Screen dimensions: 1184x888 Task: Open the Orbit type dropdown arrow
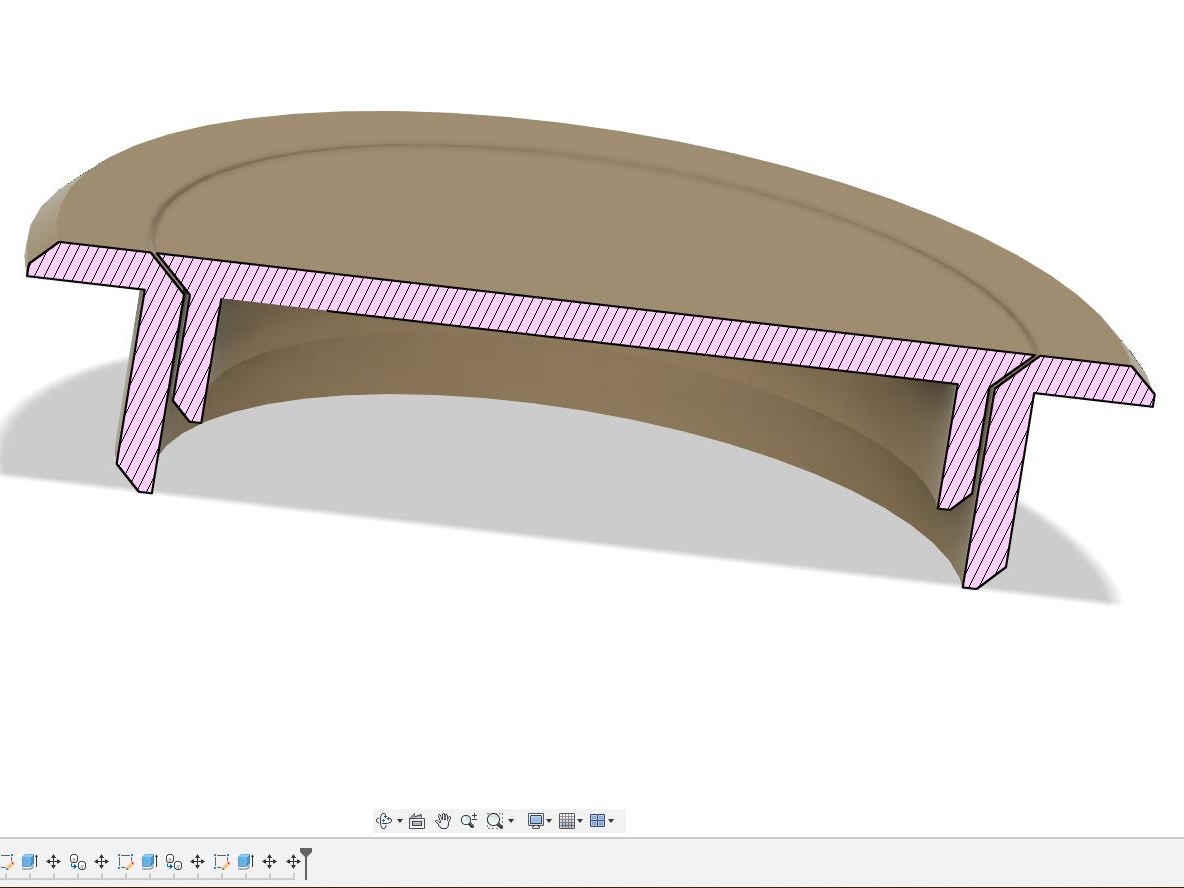(x=399, y=821)
